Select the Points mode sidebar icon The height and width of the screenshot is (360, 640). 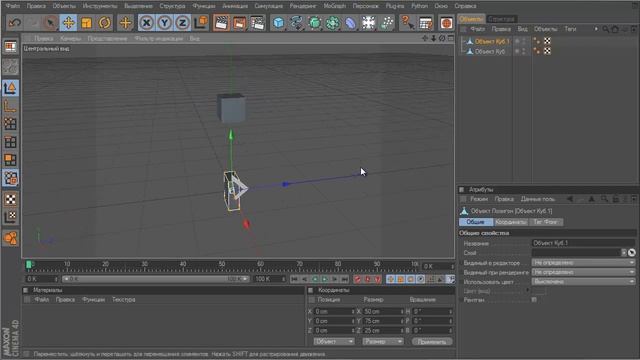coord(10,124)
